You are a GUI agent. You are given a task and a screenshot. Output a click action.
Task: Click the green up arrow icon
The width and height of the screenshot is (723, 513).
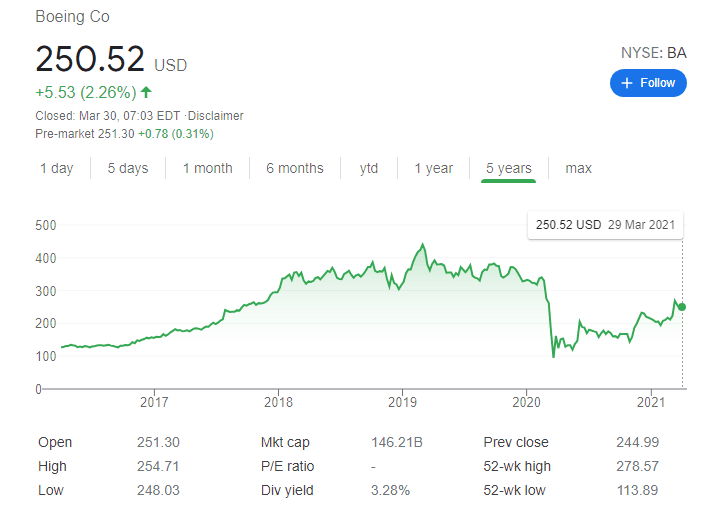[147, 93]
